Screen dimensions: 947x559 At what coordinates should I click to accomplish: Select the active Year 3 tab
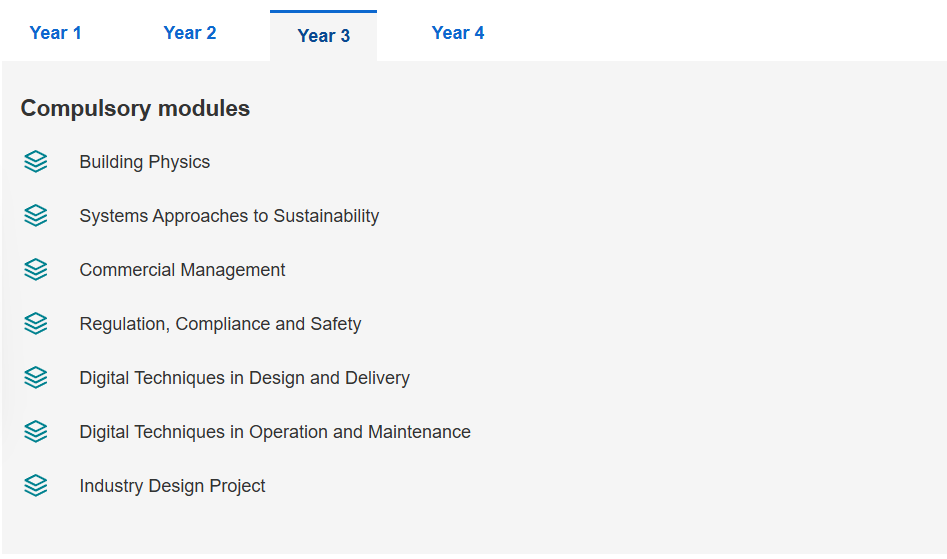tap(324, 36)
